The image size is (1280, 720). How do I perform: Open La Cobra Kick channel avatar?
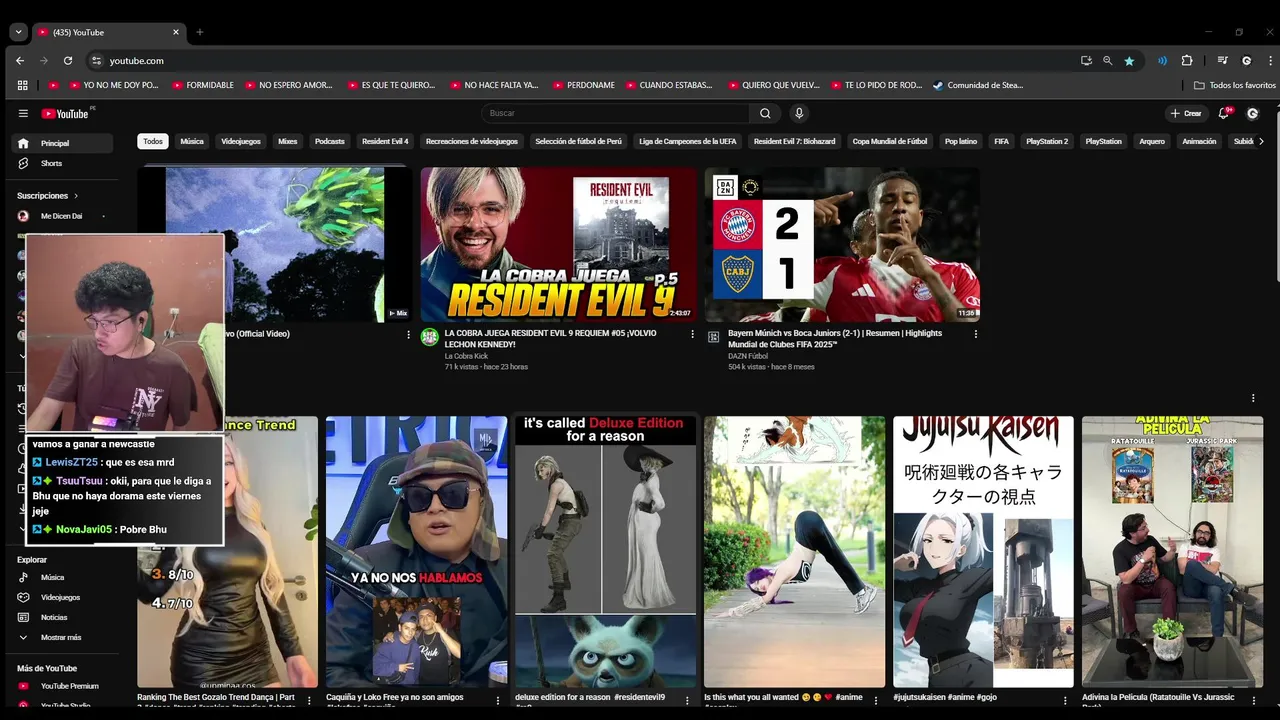[x=430, y=337]
